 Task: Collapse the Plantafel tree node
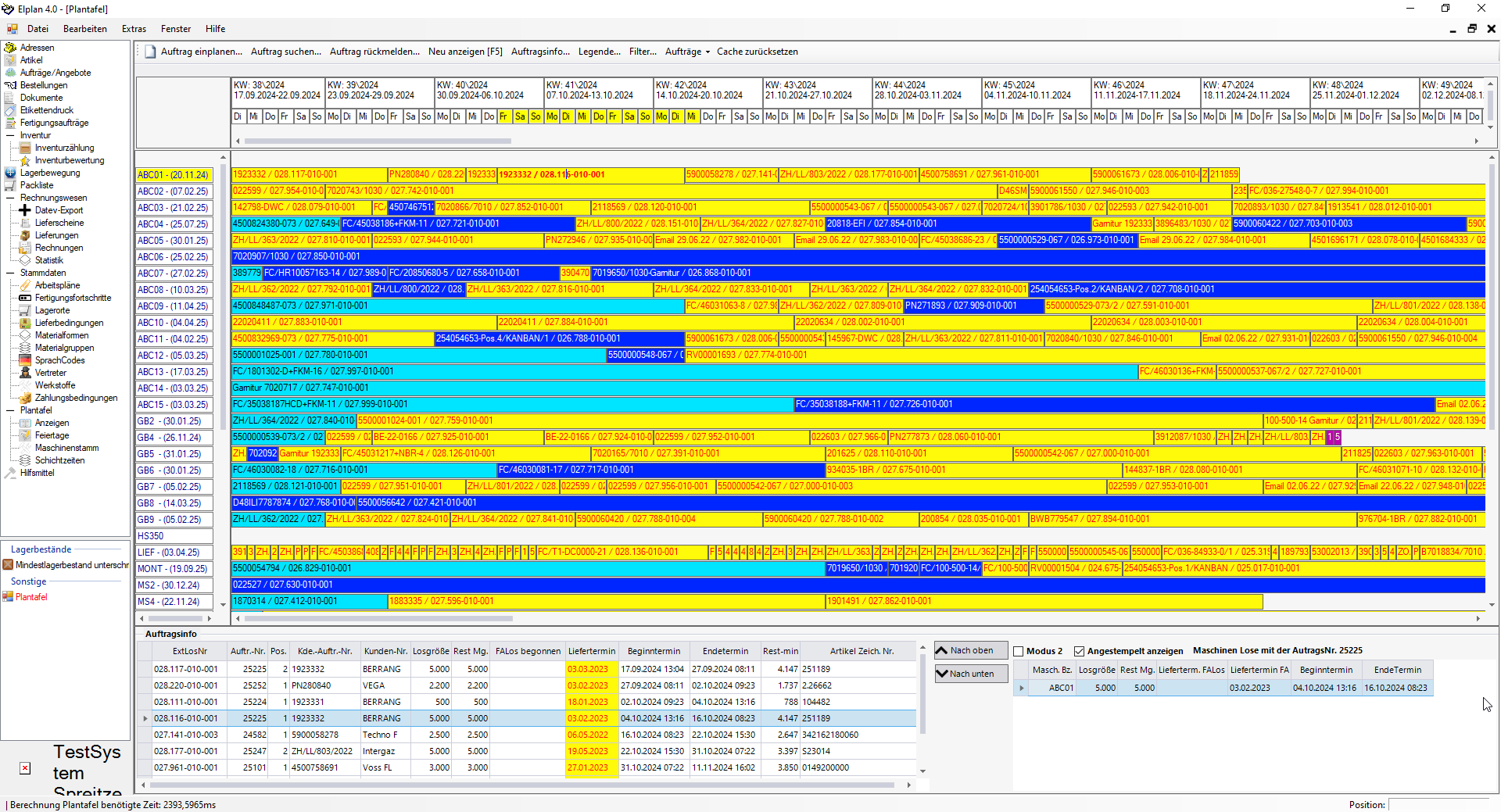[11, 410]
